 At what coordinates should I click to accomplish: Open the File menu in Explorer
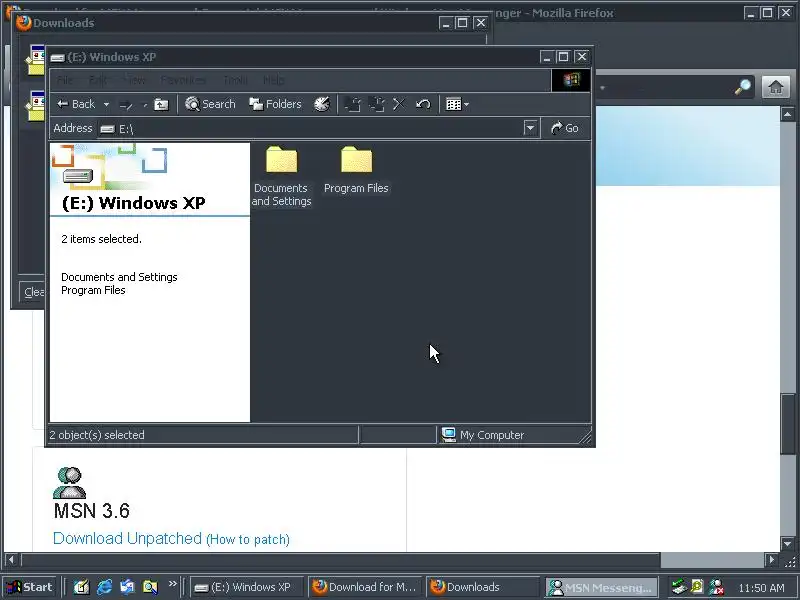[x=65, y=80]
